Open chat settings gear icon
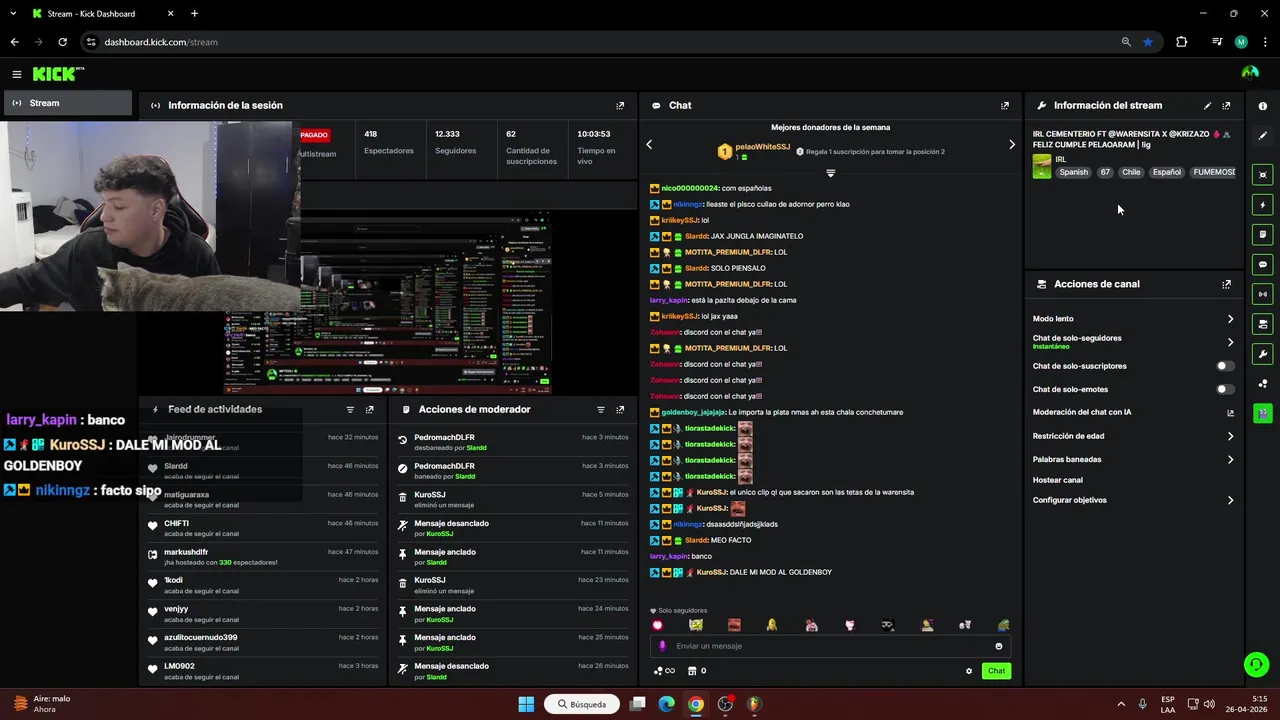Screen dimensions: 1280x720 (x=968, y=671)
